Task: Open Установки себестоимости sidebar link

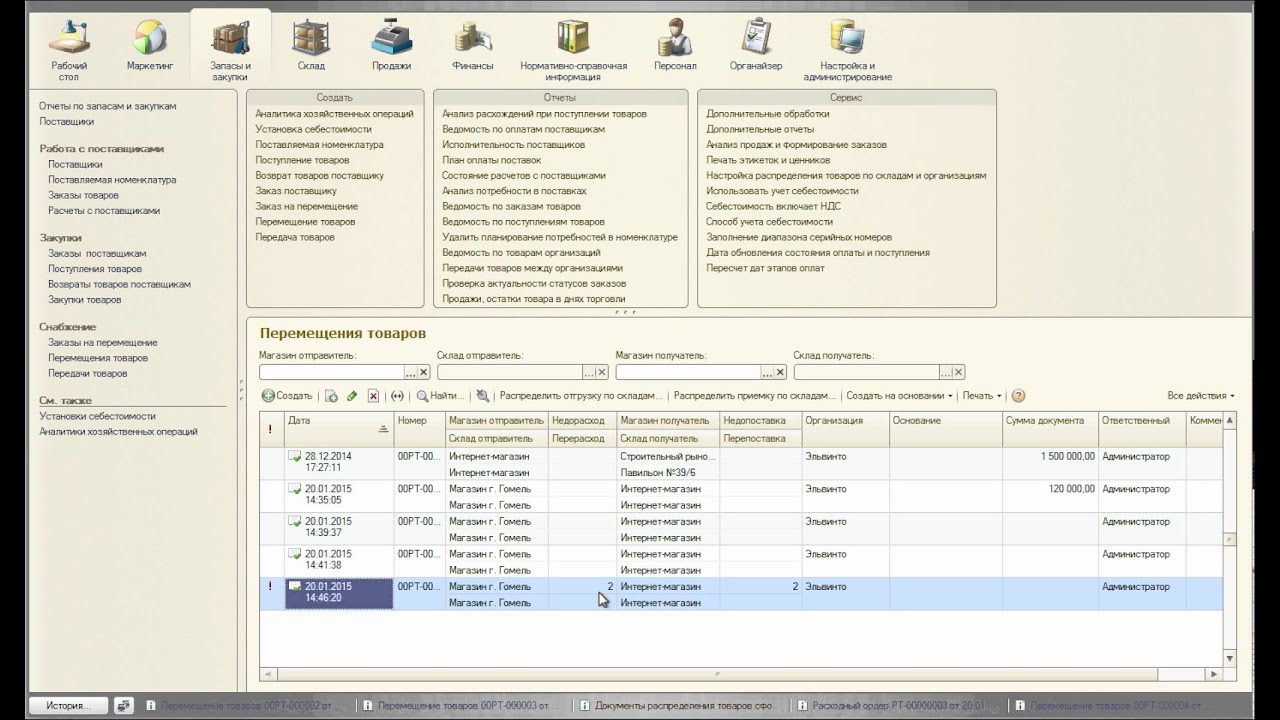Action: (x=97, y=416)
